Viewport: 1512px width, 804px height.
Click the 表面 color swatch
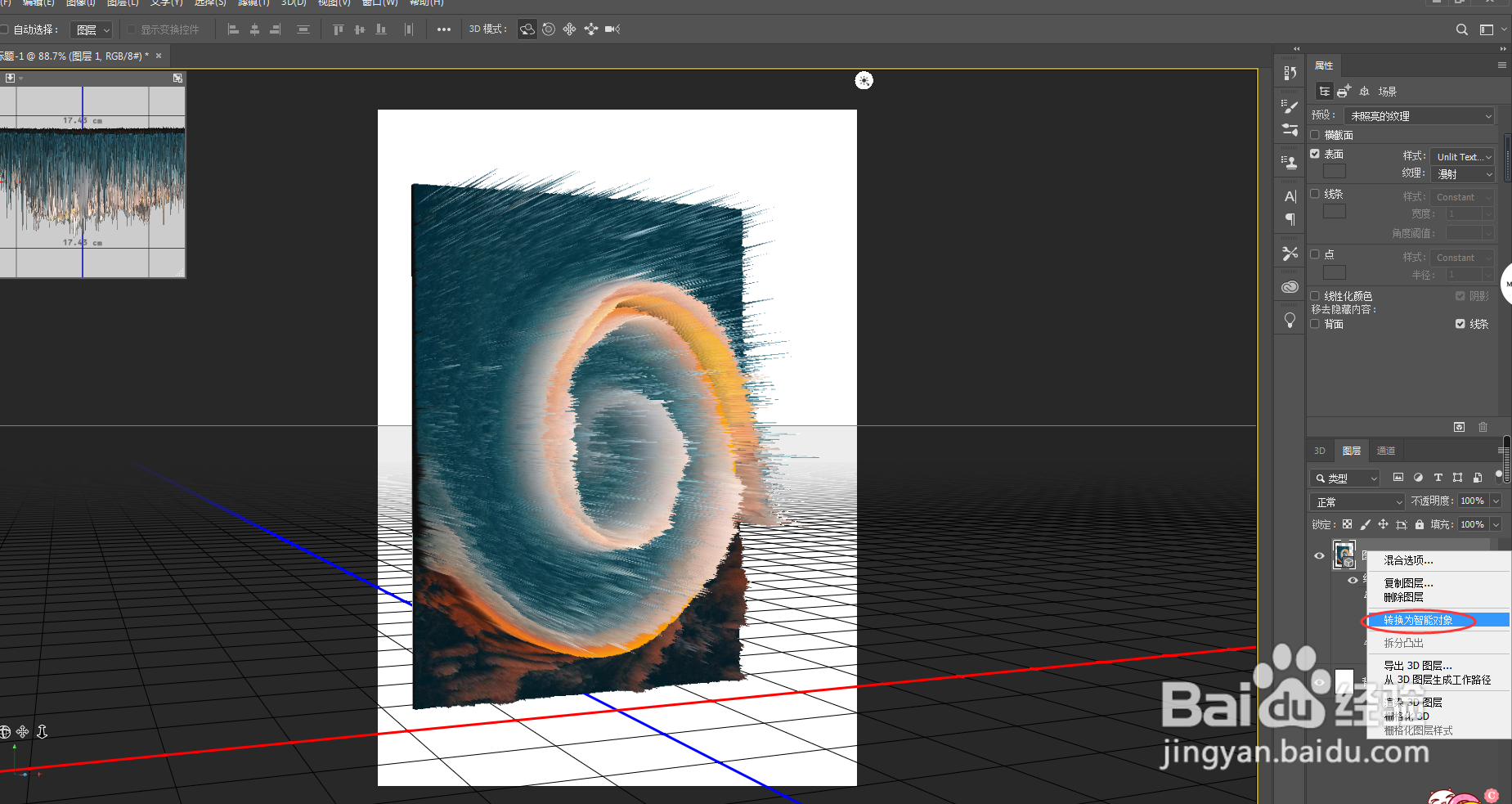[x=1335, y=171]
